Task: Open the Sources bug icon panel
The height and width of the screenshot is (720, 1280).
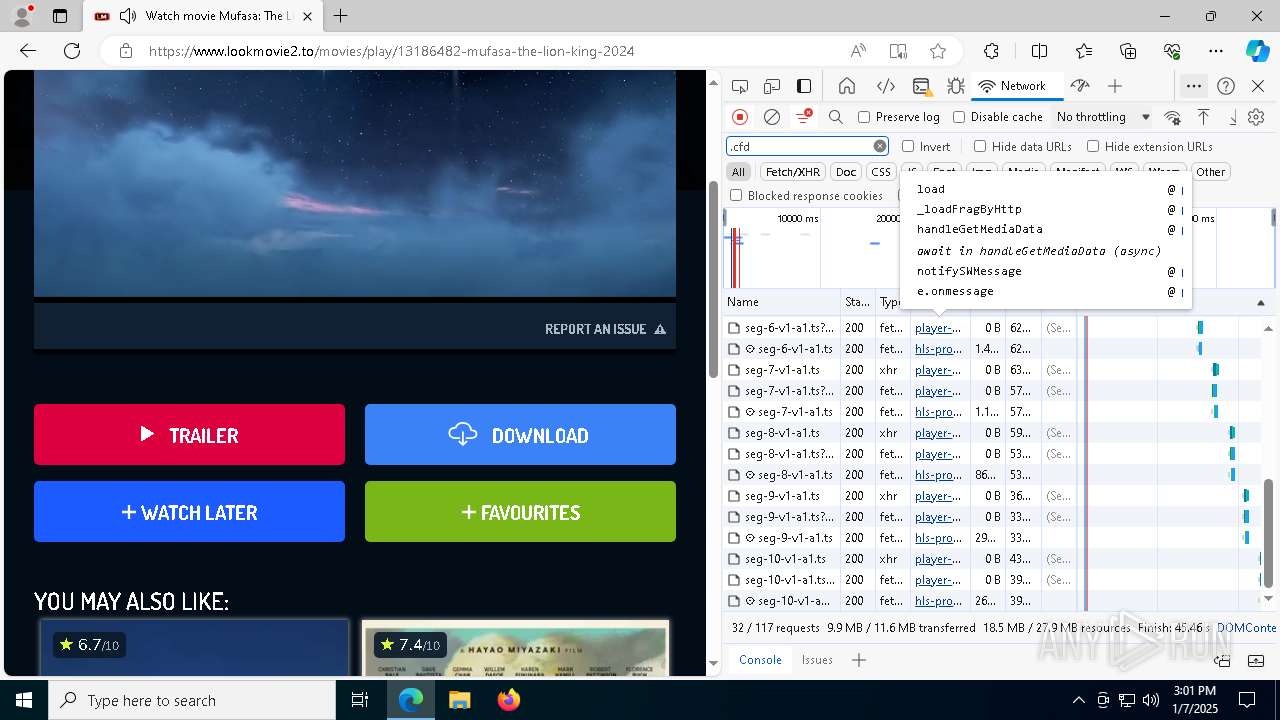Action: [955, 86]
